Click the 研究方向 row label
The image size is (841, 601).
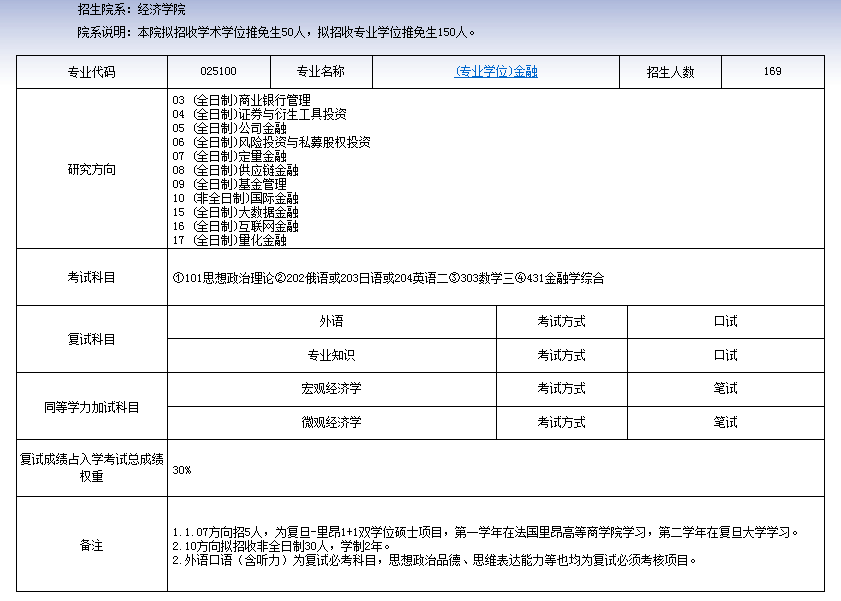click(90, 169)
